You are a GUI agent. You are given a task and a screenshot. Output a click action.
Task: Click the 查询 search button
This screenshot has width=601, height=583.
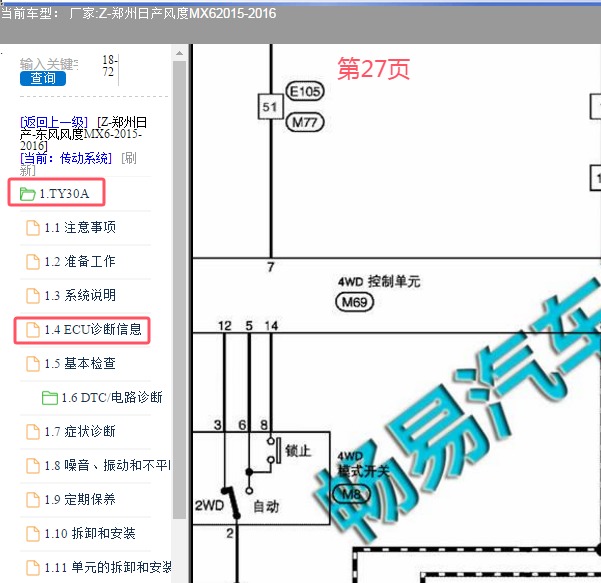pyautogui.click(x=43, y=78)
